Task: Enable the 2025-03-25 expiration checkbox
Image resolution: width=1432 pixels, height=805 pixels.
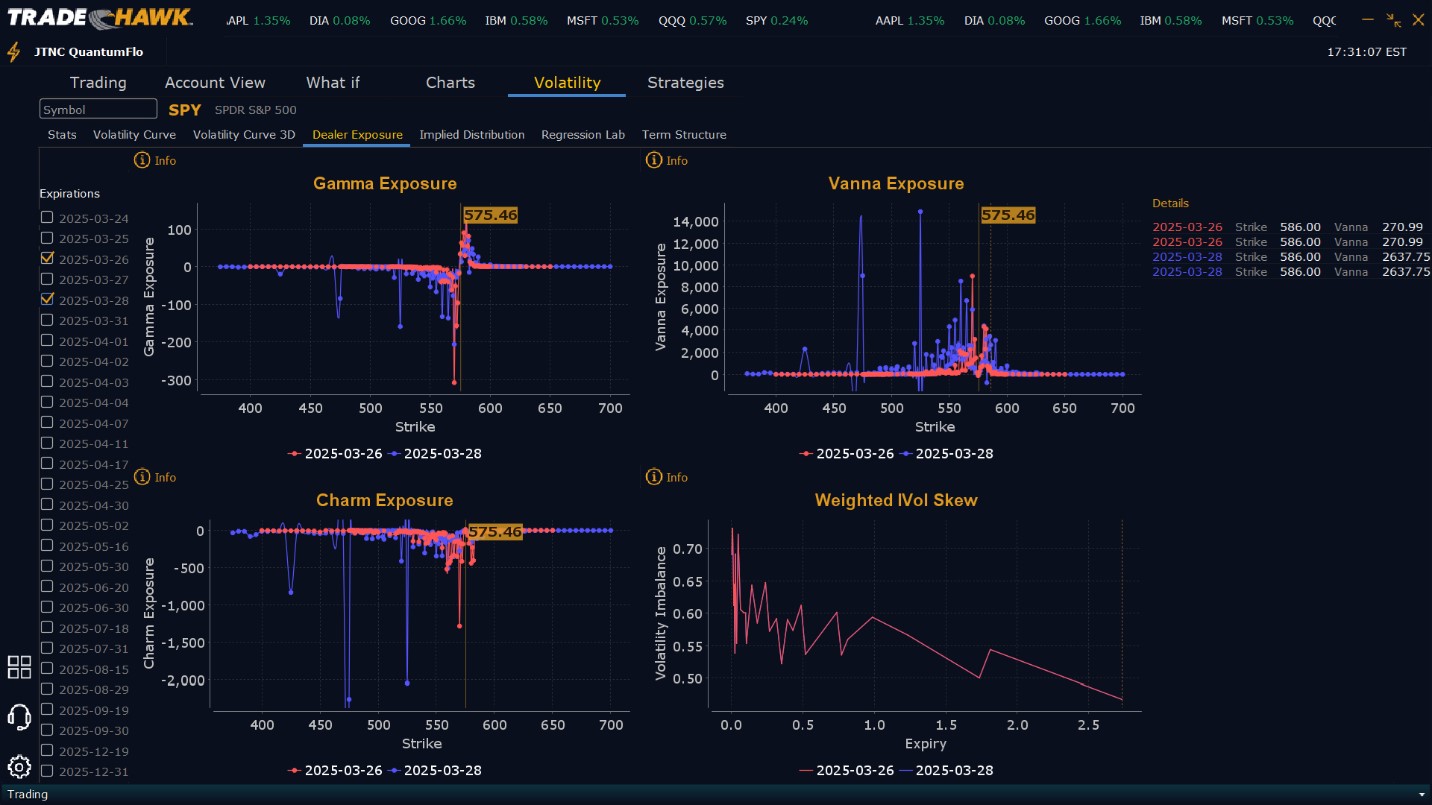Action: (47, 238)
